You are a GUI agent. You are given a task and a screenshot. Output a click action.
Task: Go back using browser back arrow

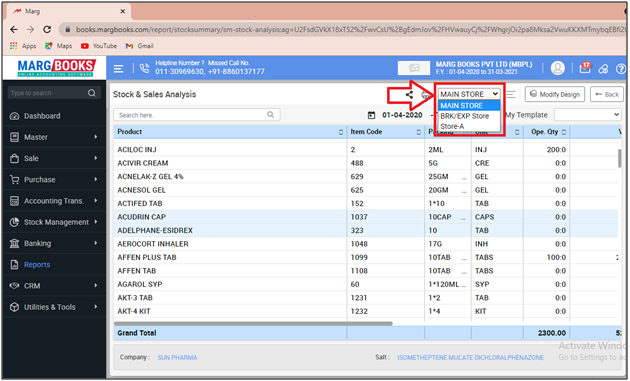point(14,29)
